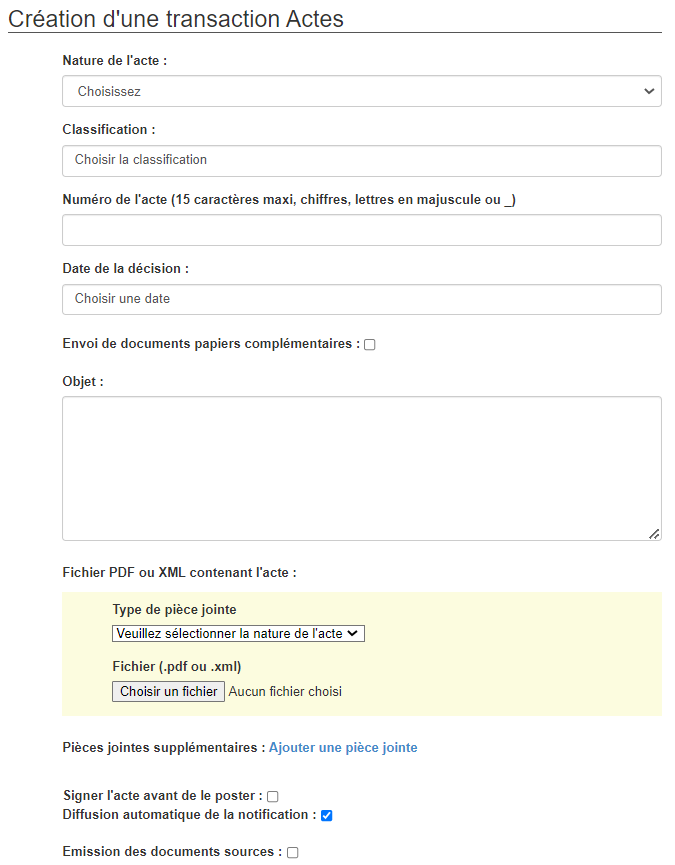Click the Nature de l'acte label
Screen dimensions: 675x865
(x=114, y=61)
